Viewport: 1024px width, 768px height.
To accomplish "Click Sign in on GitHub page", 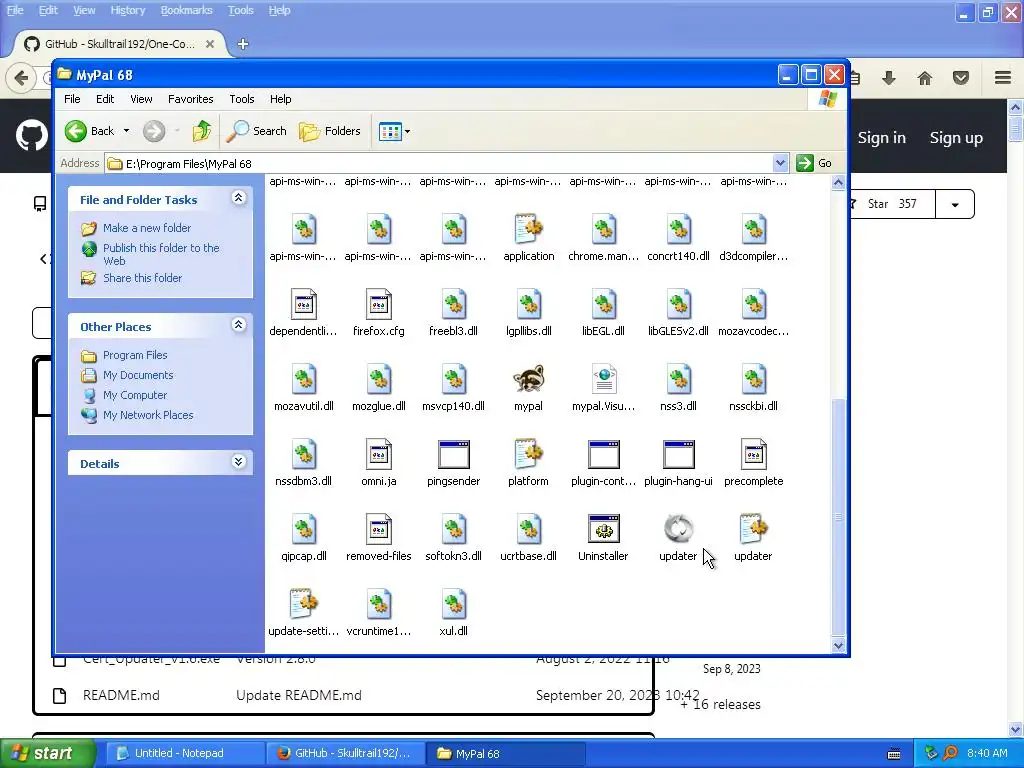I will coord(882,138).
